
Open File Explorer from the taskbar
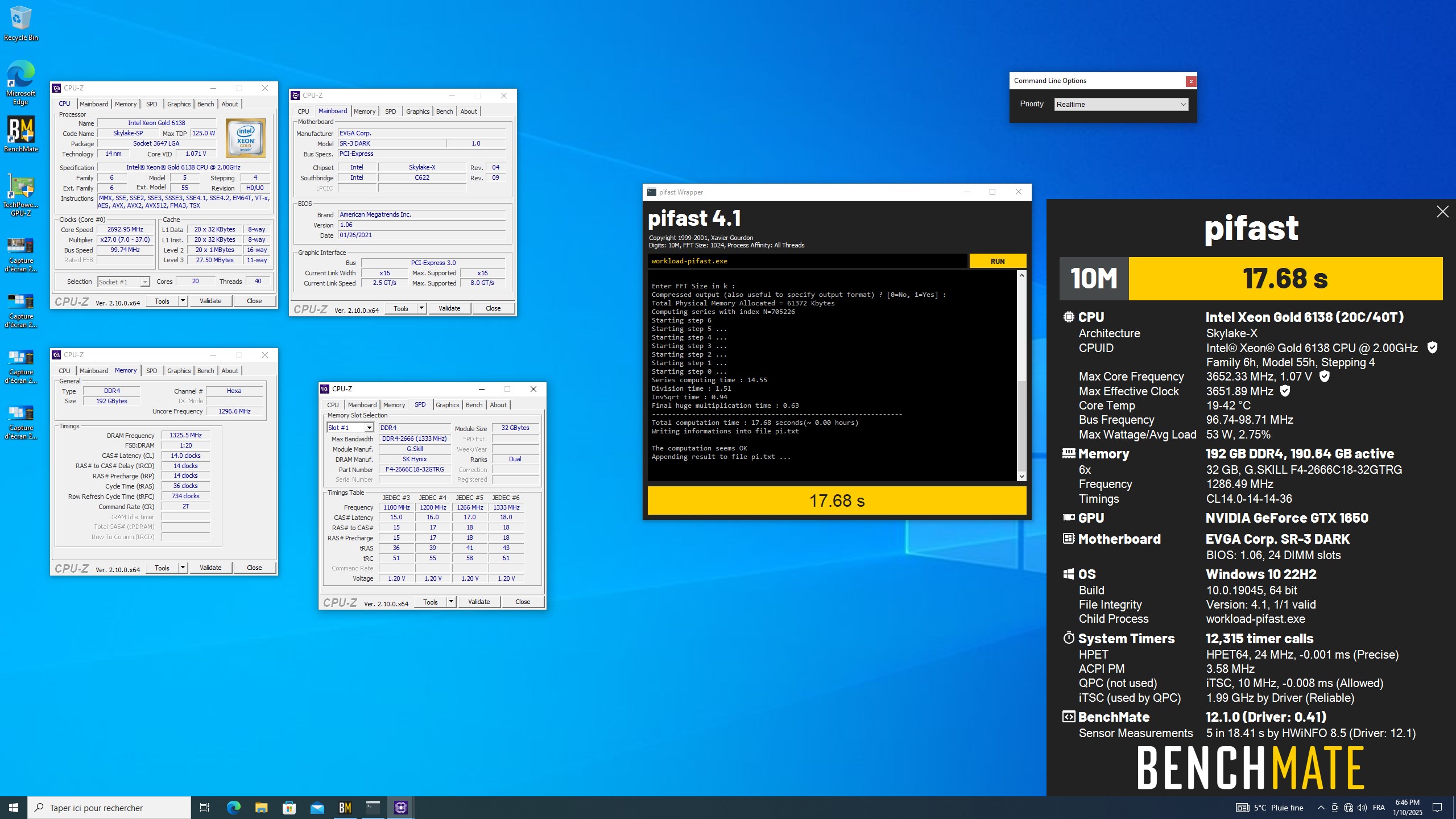(261, 808)
